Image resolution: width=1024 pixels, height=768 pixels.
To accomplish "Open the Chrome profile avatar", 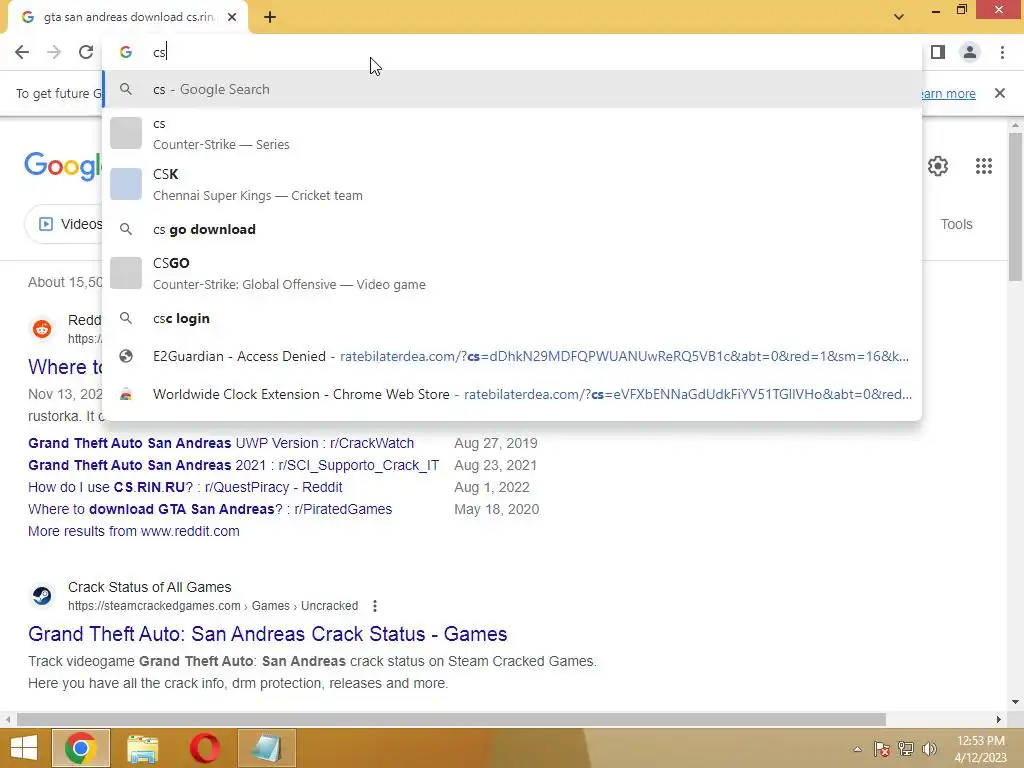I will tap(970, 52).
